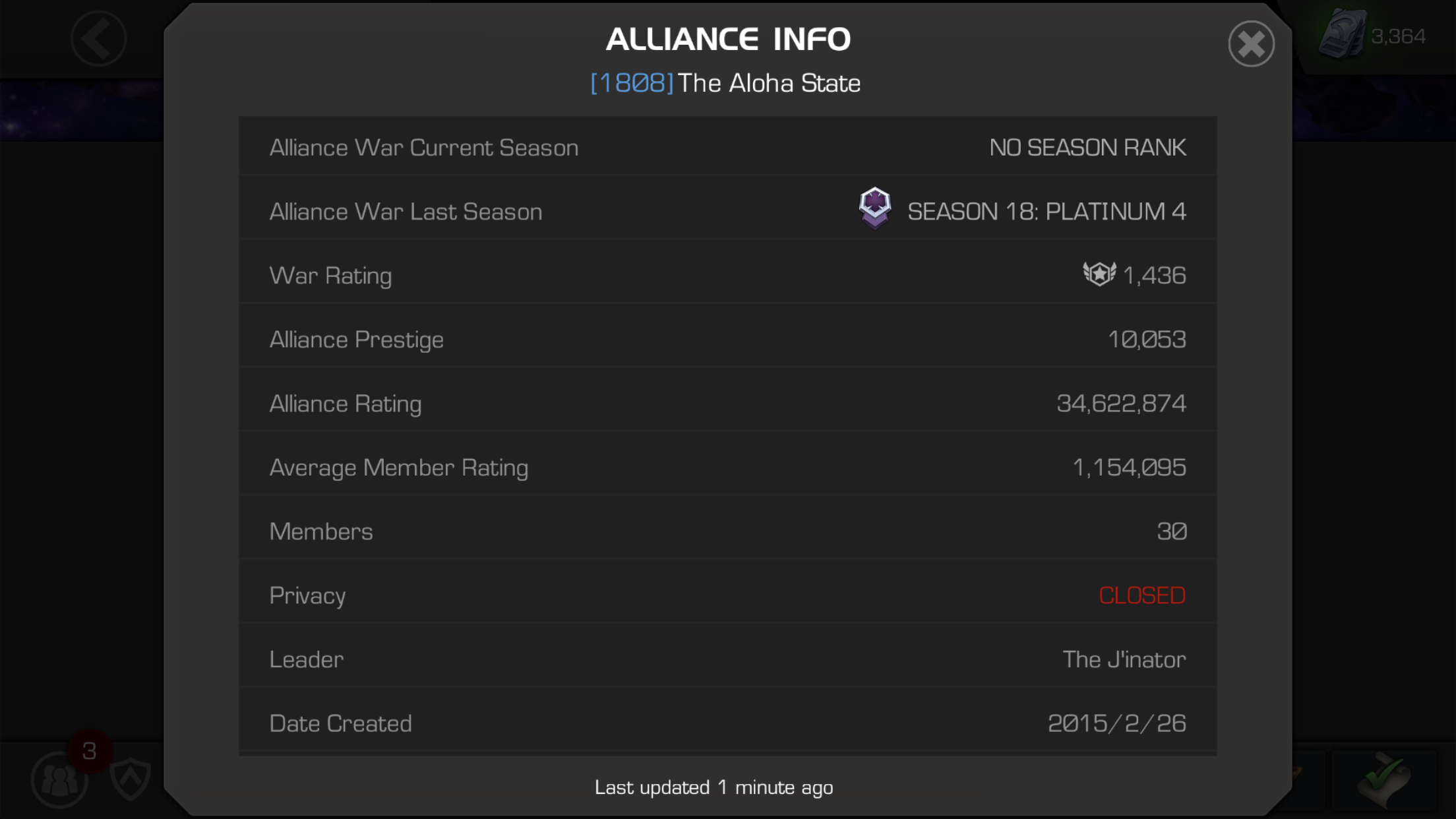Tap the Alliance Rating value 34,622,874
1456x819 pixels.
(1121, 403)
